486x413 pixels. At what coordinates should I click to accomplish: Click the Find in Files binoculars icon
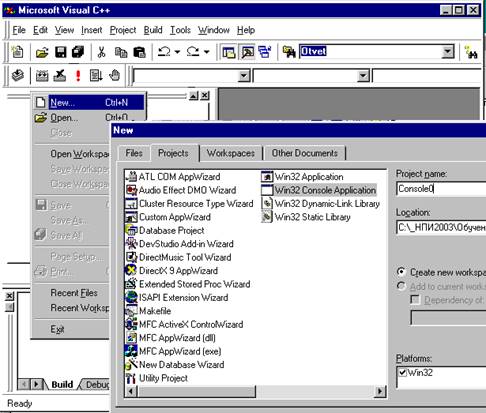pos(289,52)
